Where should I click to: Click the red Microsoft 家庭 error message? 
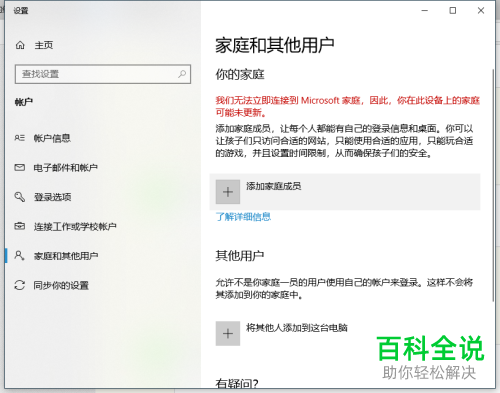pos(347,106)
